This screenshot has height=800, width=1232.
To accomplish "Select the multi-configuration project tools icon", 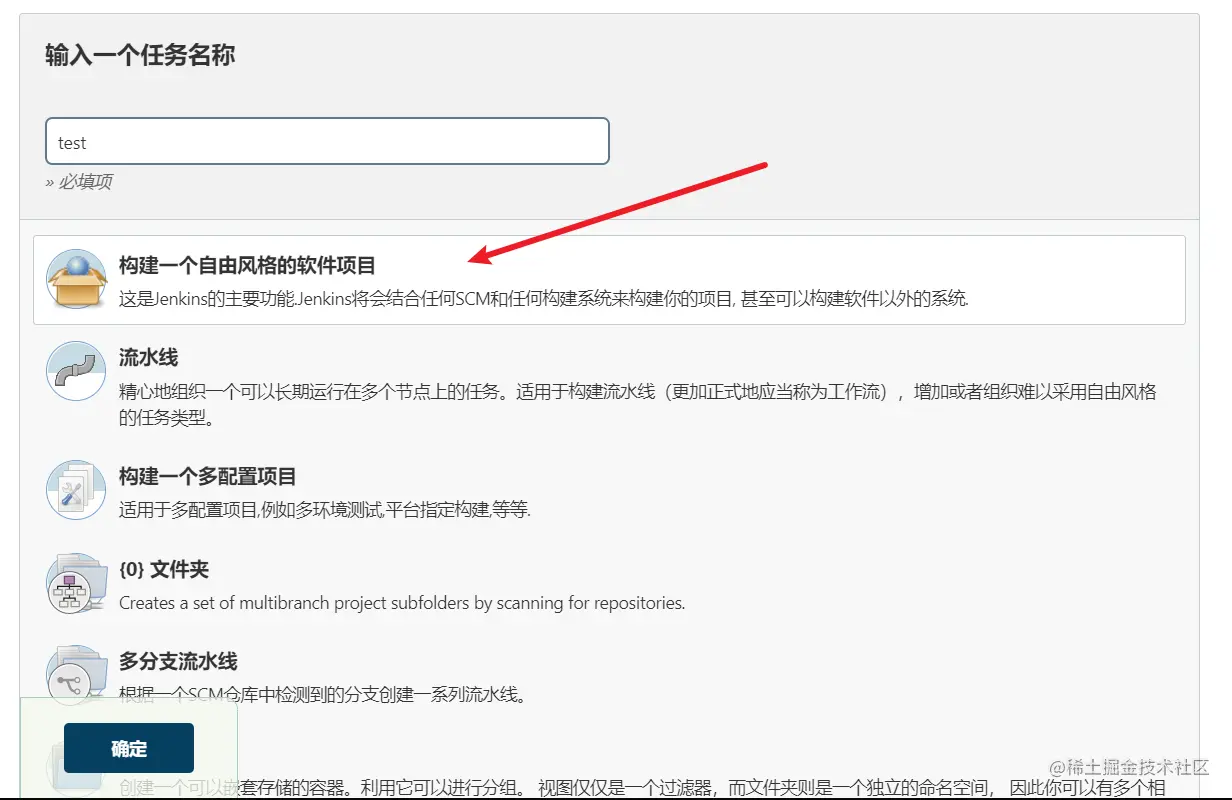I will click(x=76, y=490).
